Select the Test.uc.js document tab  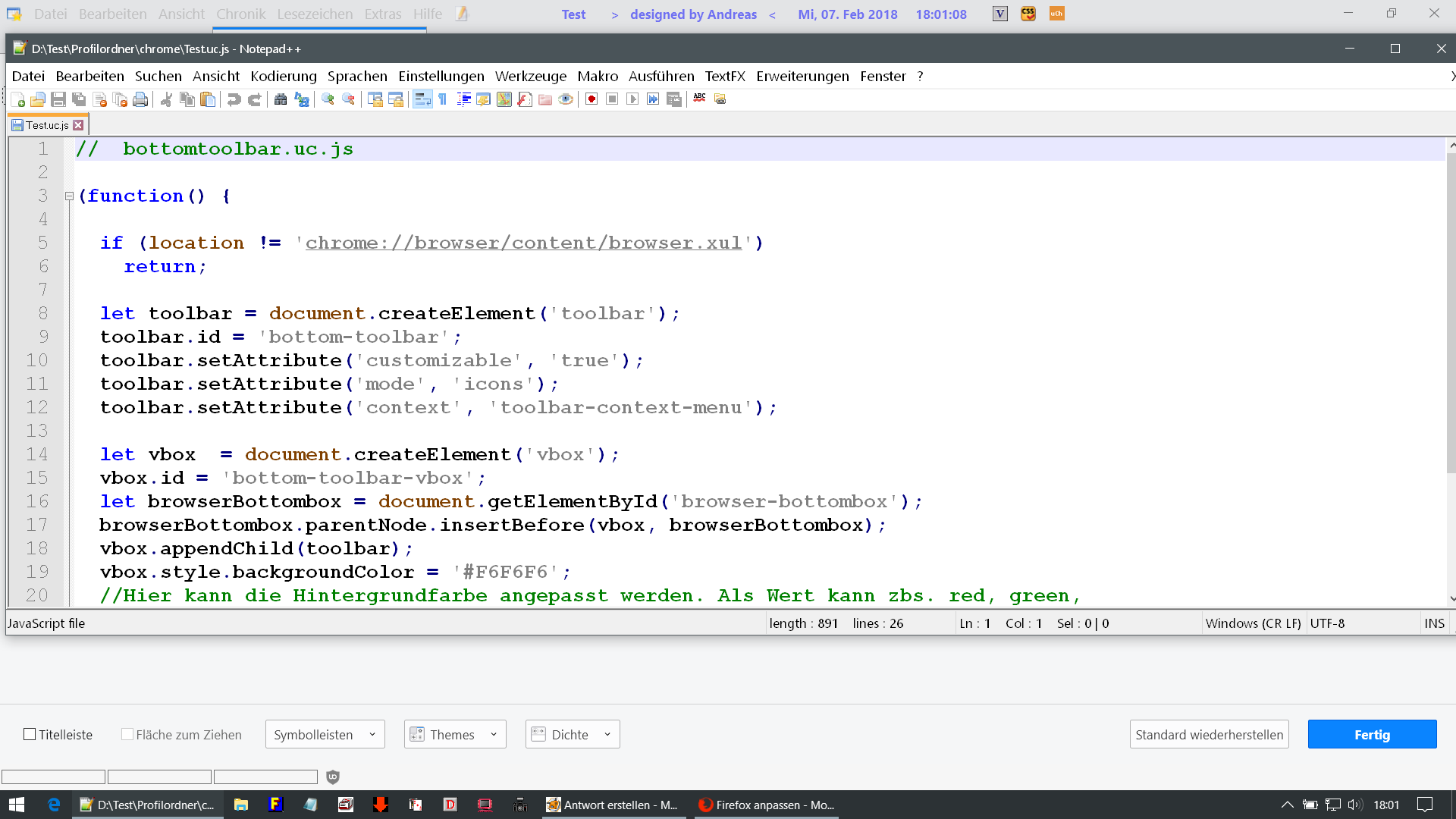(x=47, y=125)
